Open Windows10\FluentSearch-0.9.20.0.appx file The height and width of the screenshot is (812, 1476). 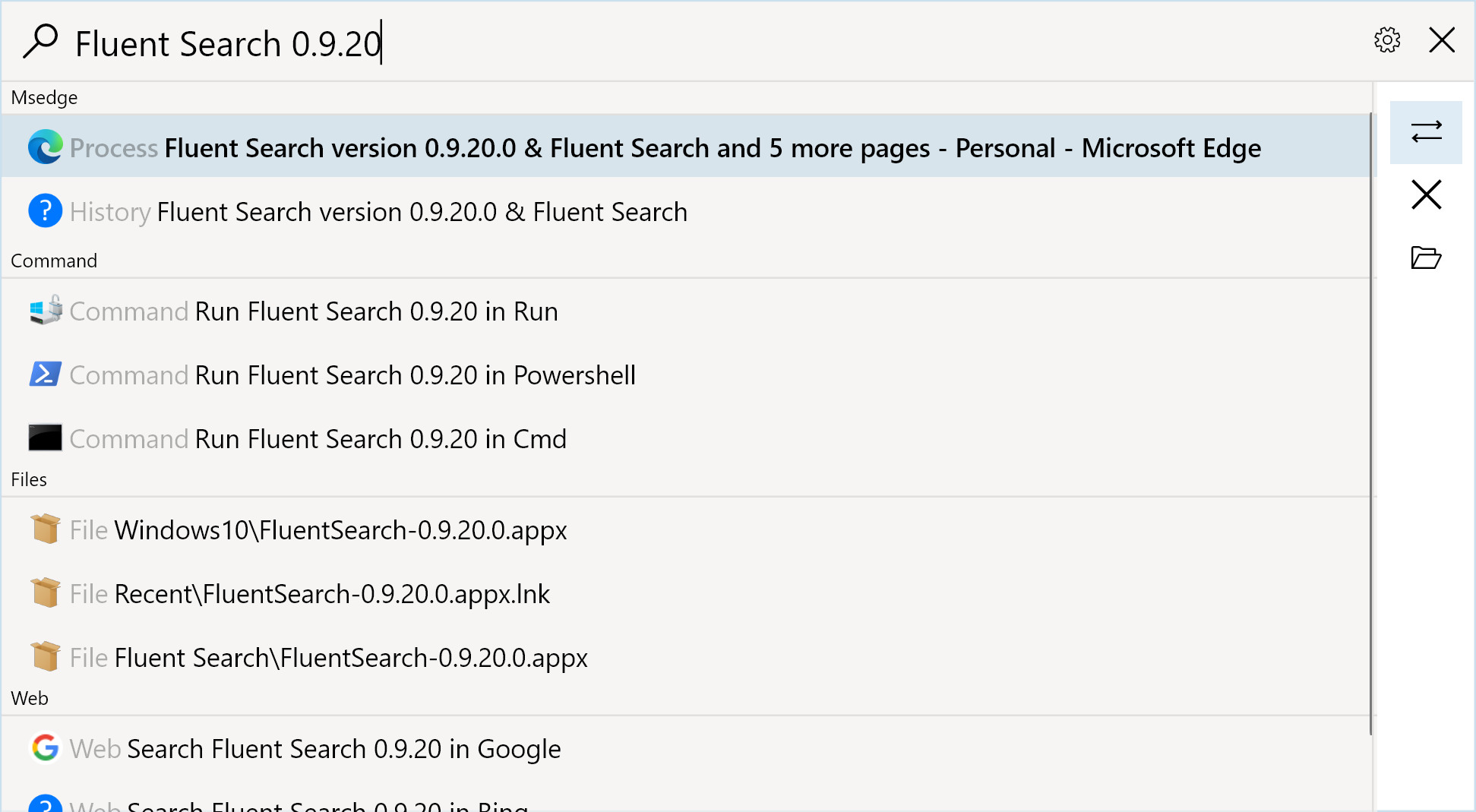pyautogui.click(x=688, y=529)
